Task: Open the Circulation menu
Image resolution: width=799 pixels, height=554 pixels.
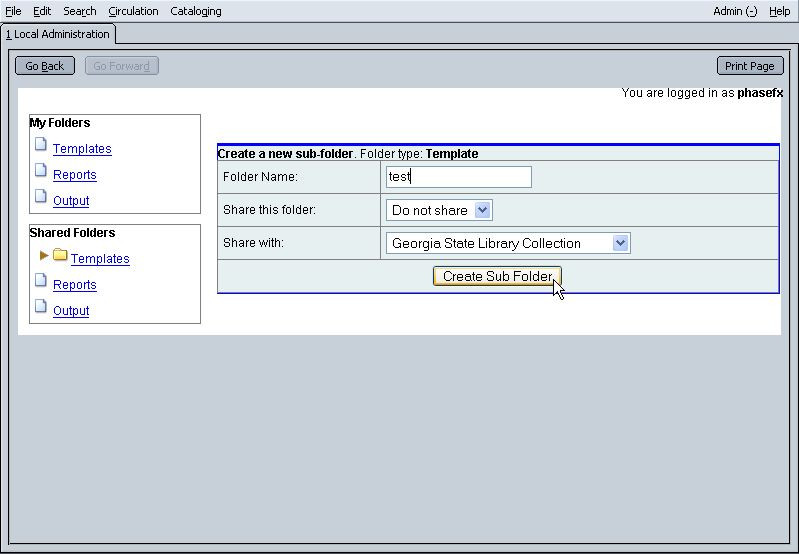Action: coord(133,11)
